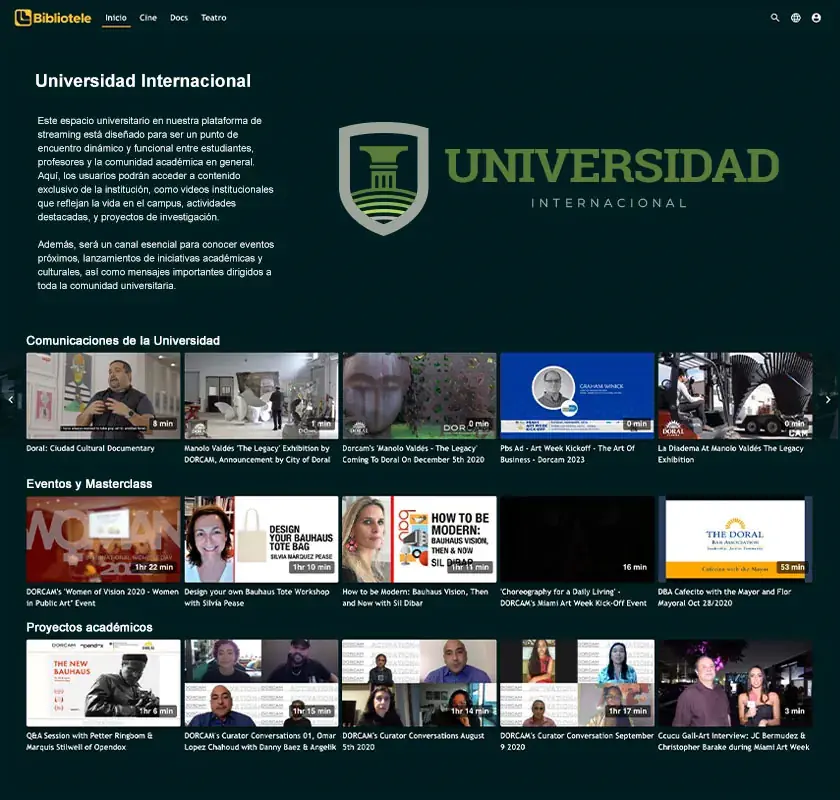Play Ccucu Gall-Art Interview thumbnail
The image size is (840, 800).
pos(735,683)
